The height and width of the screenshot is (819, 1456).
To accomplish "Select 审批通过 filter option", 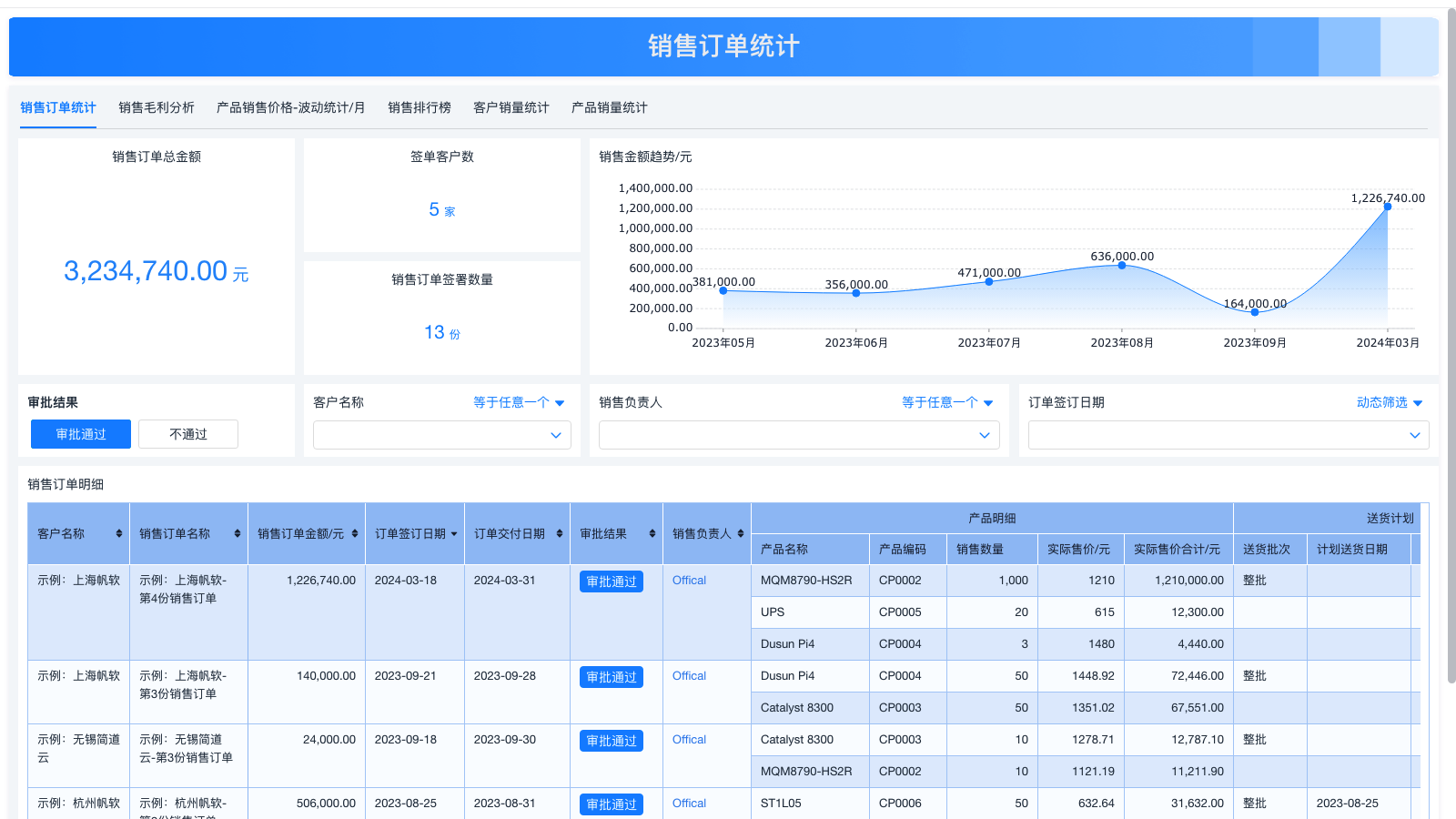I will (81, 434).
